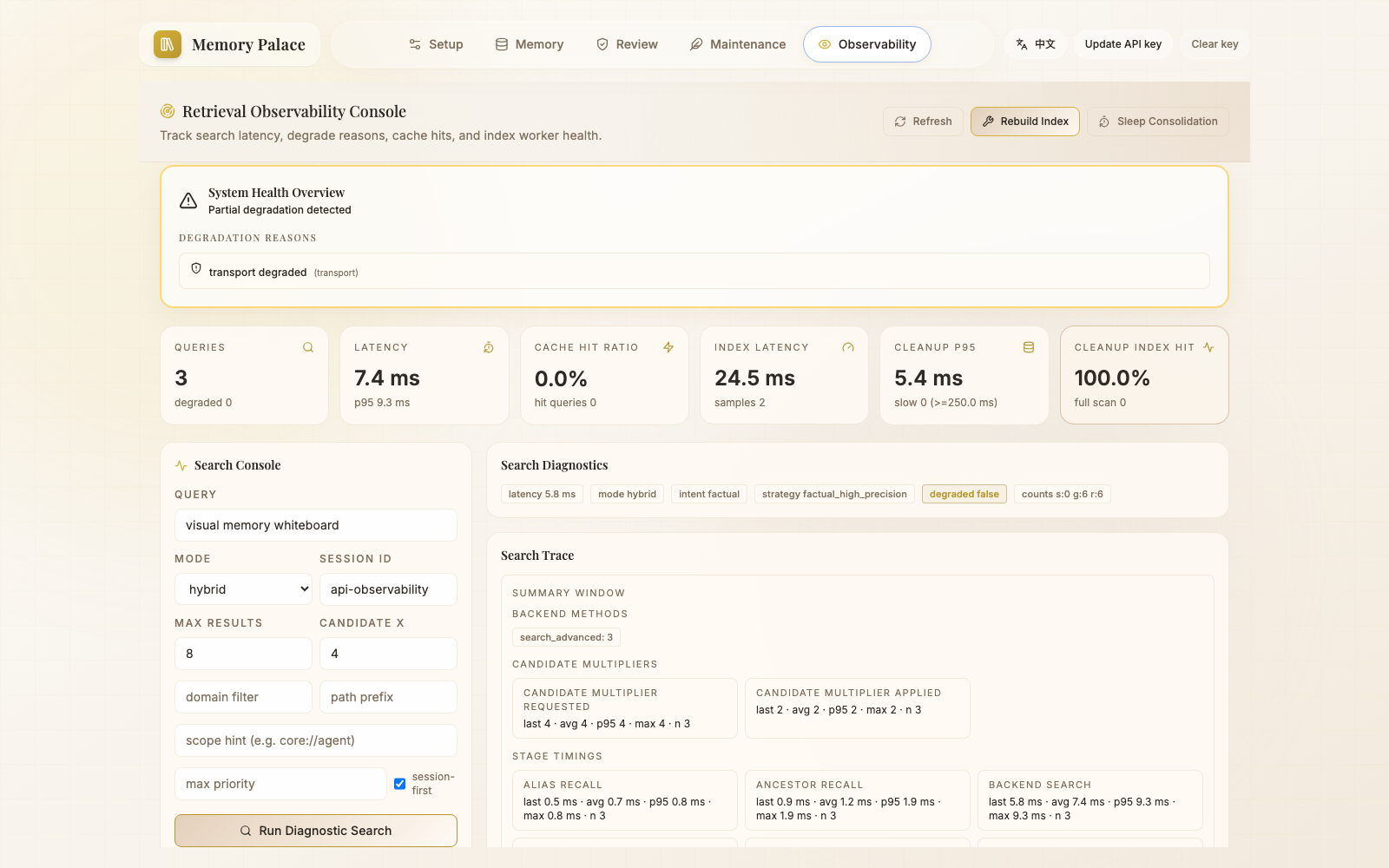This screenshot has width=1389, height=868.
Task: Click the 'degraded false' diagnostic tag
Action: (964, 494)
